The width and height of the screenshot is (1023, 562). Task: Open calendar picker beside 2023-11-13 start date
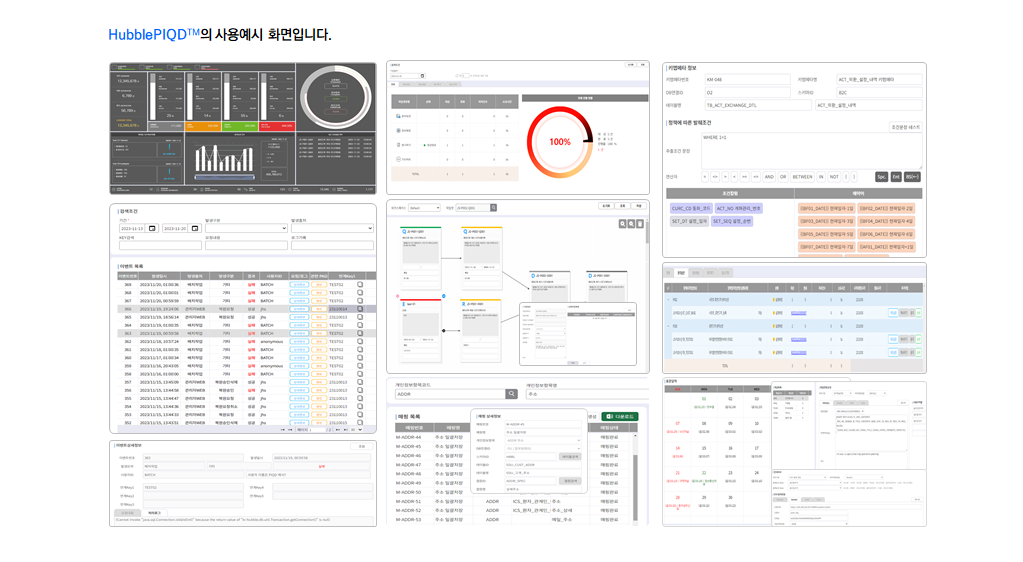152,228
